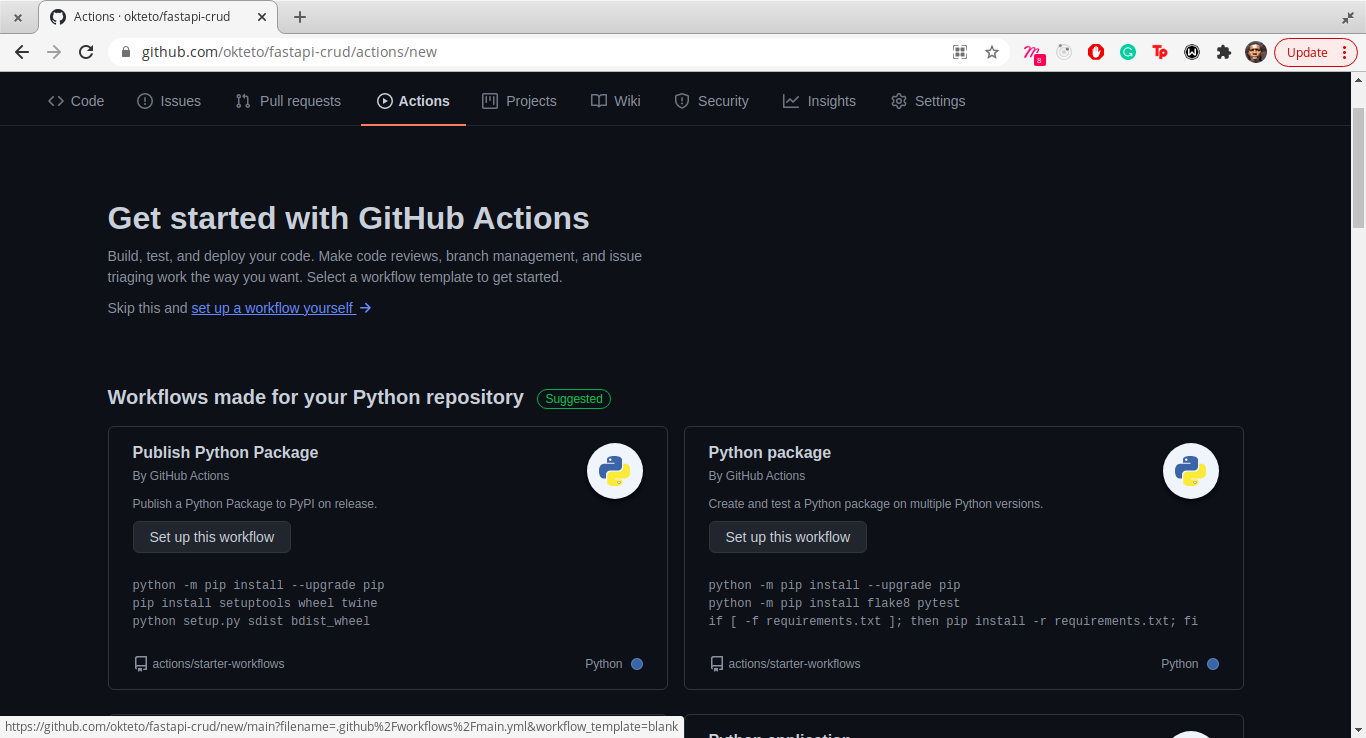Image resolution: width=1366 pixels, height=738 pixels.
Task: Open the Grammarly extension icon
Action: 1128,52
